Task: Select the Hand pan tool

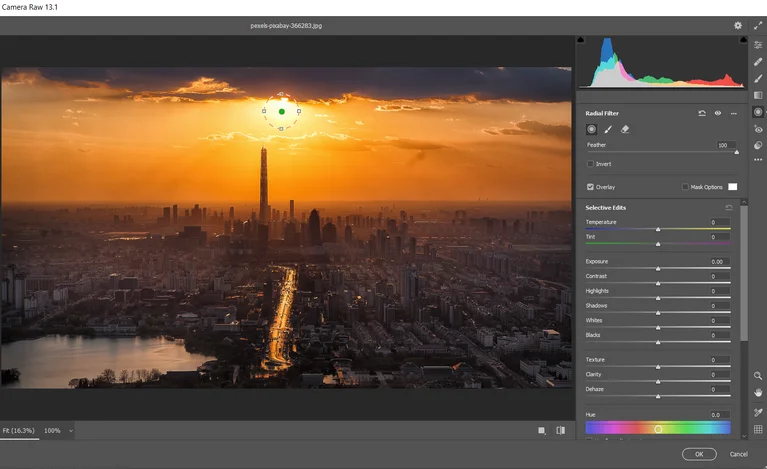Action: click(x=758, y=393)
